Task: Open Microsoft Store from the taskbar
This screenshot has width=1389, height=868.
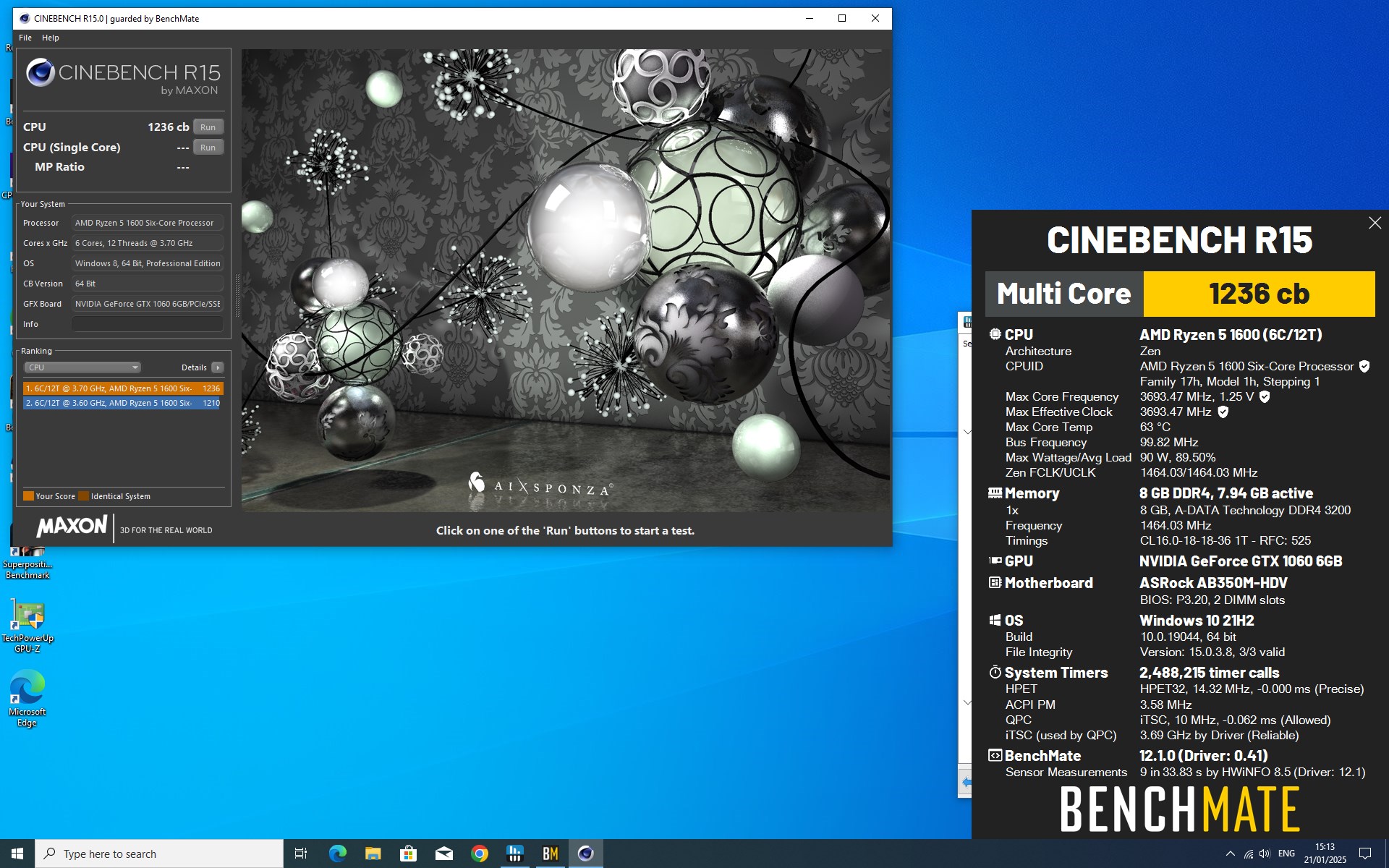Action: point(408,854)
